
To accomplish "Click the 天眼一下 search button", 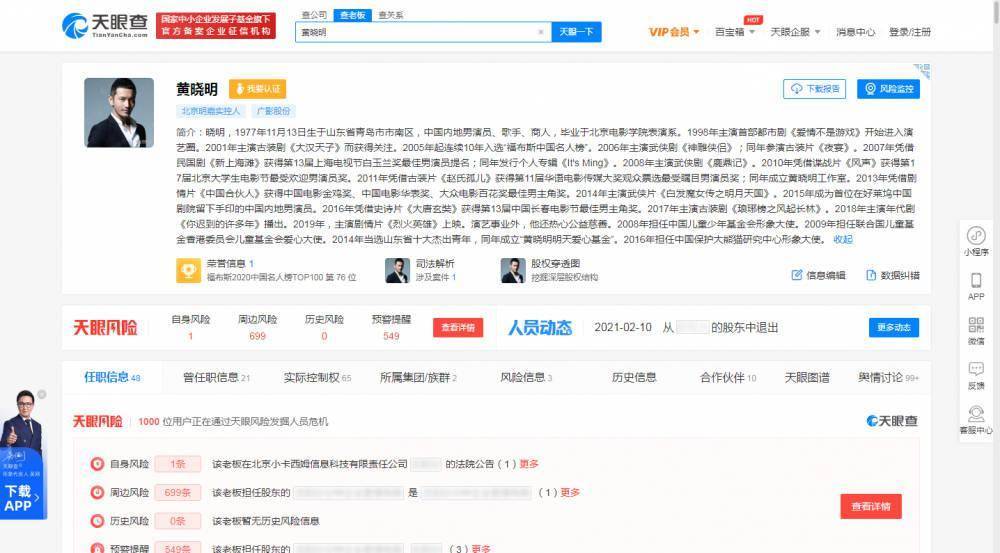I will (577, 32).
